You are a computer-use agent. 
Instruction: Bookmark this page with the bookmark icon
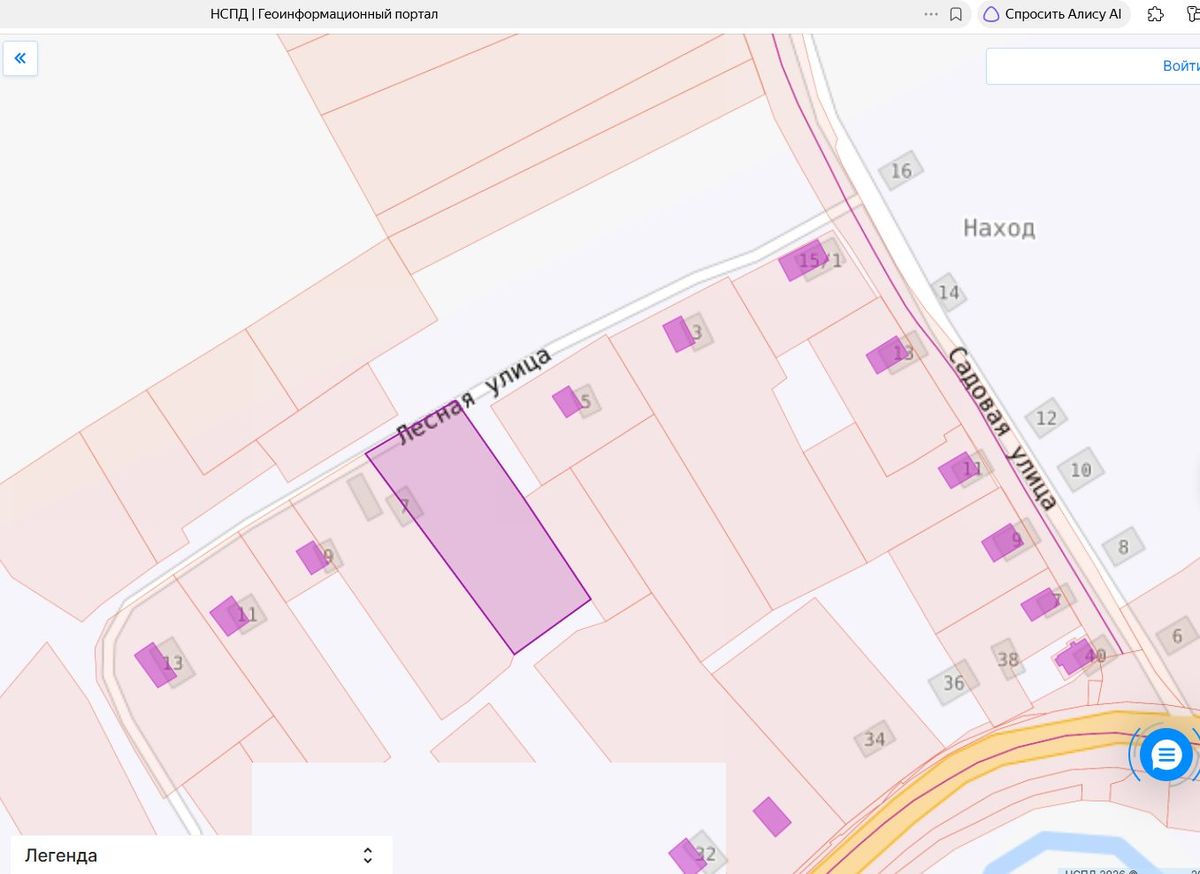pyautogui.click(x=956, y=14)
